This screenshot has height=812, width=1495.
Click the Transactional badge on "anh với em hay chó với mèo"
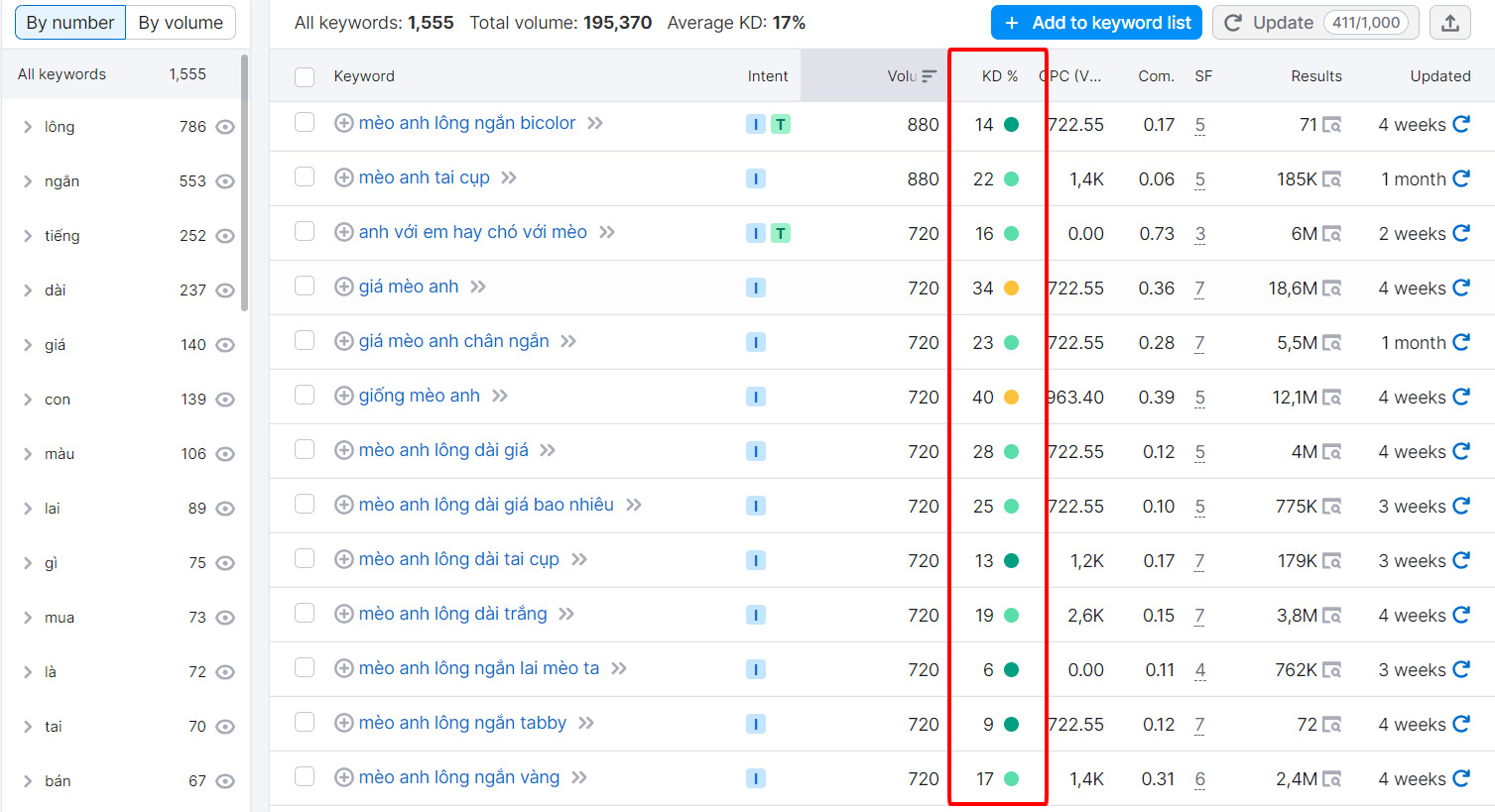click(x=780, y=232)
